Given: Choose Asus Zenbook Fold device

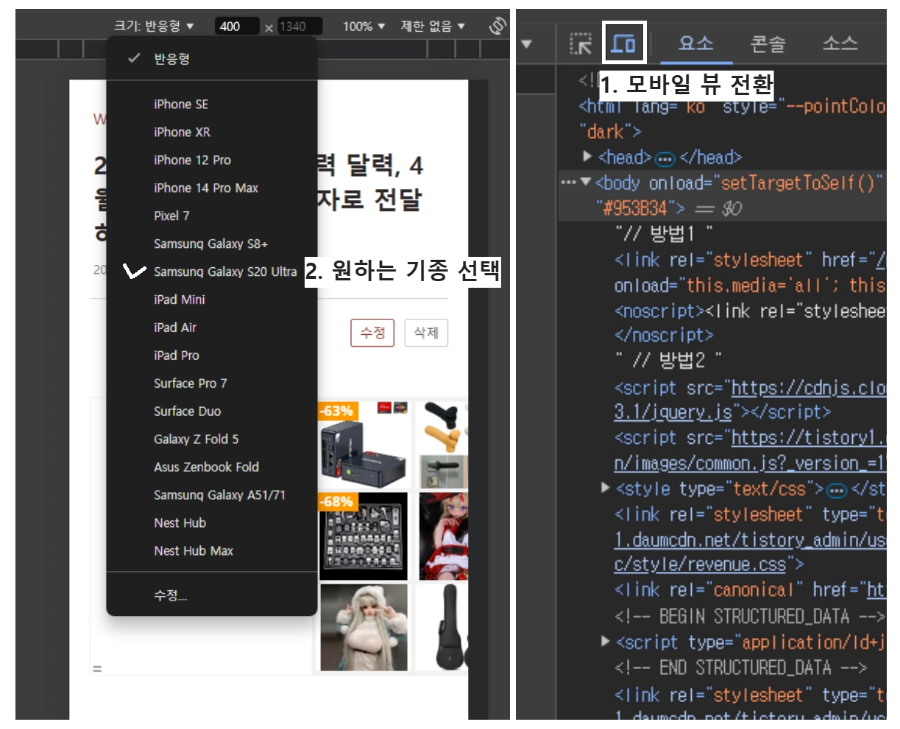Looking at the screenshot, I should 212,467.
